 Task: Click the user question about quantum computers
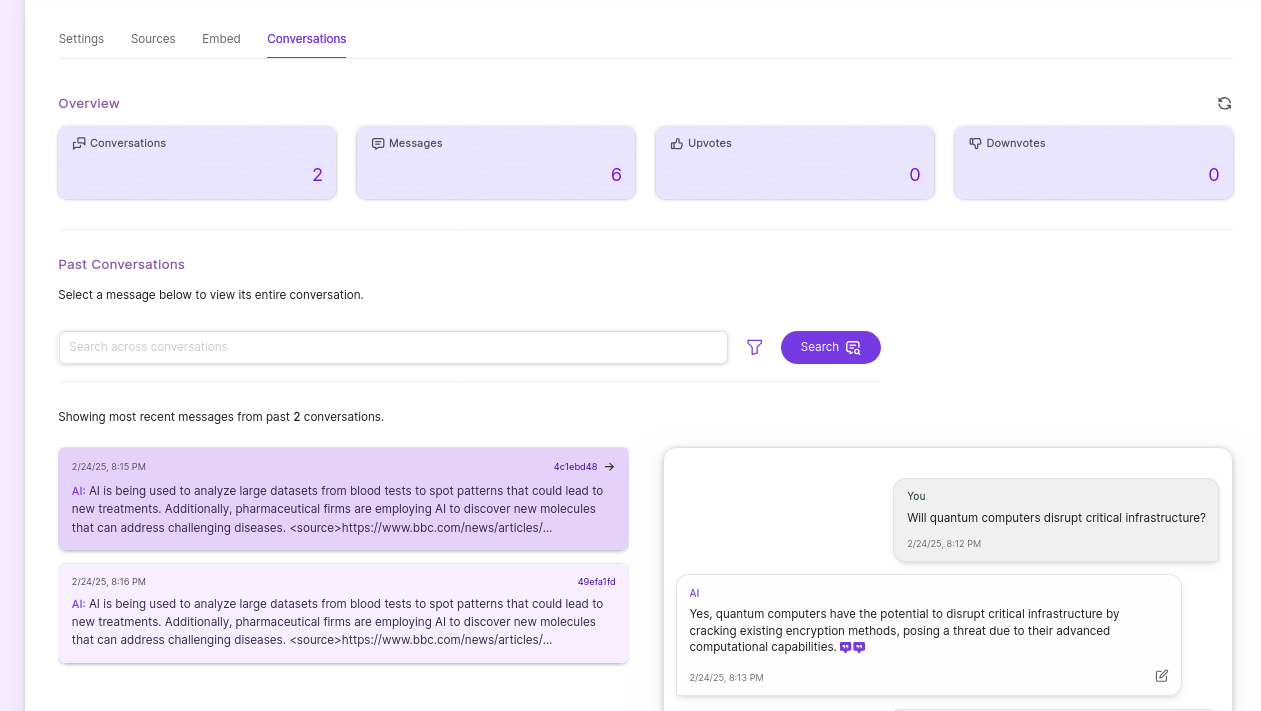pos(1056,518)
